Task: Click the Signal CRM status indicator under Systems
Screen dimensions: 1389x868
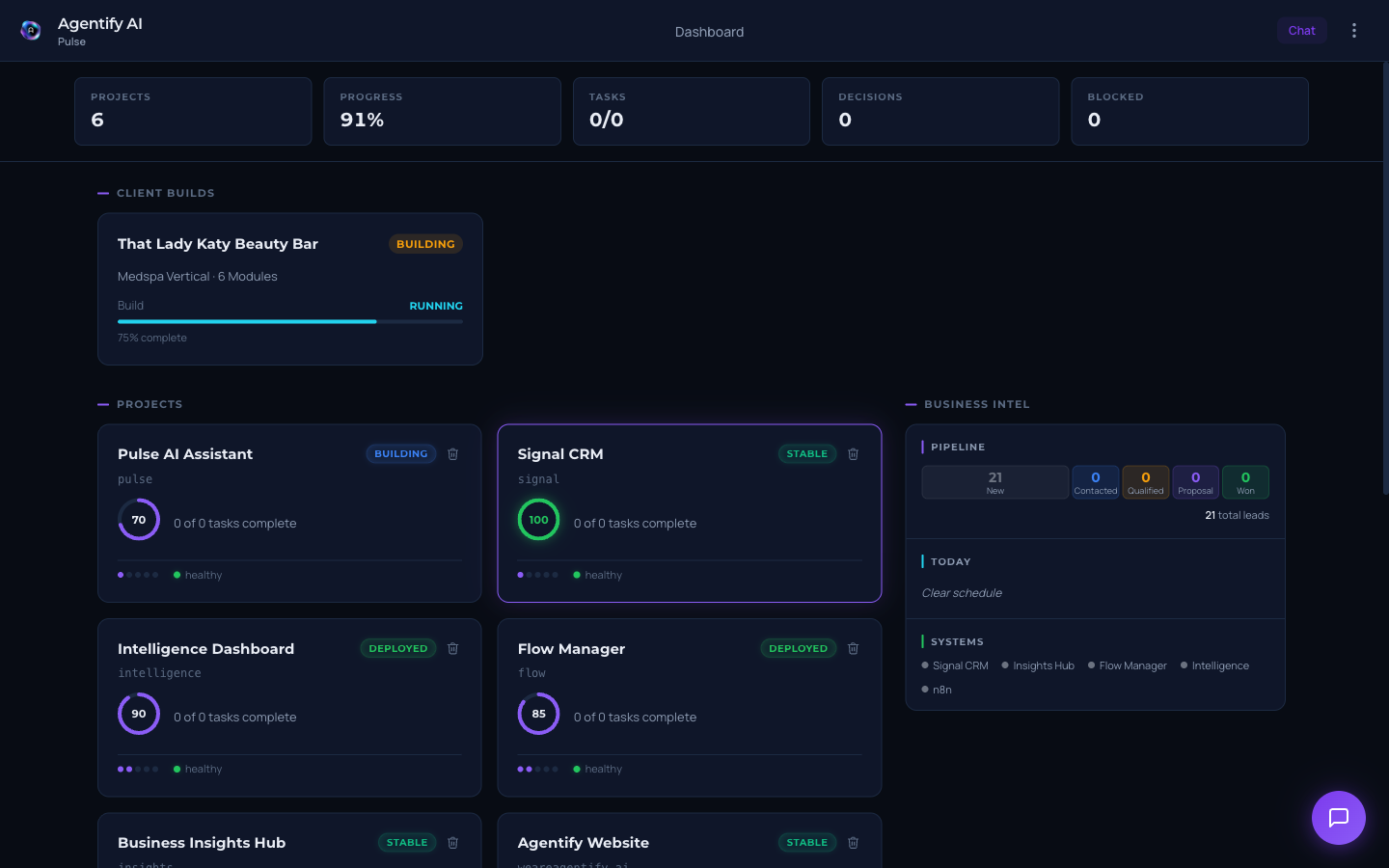Action: 924,665
